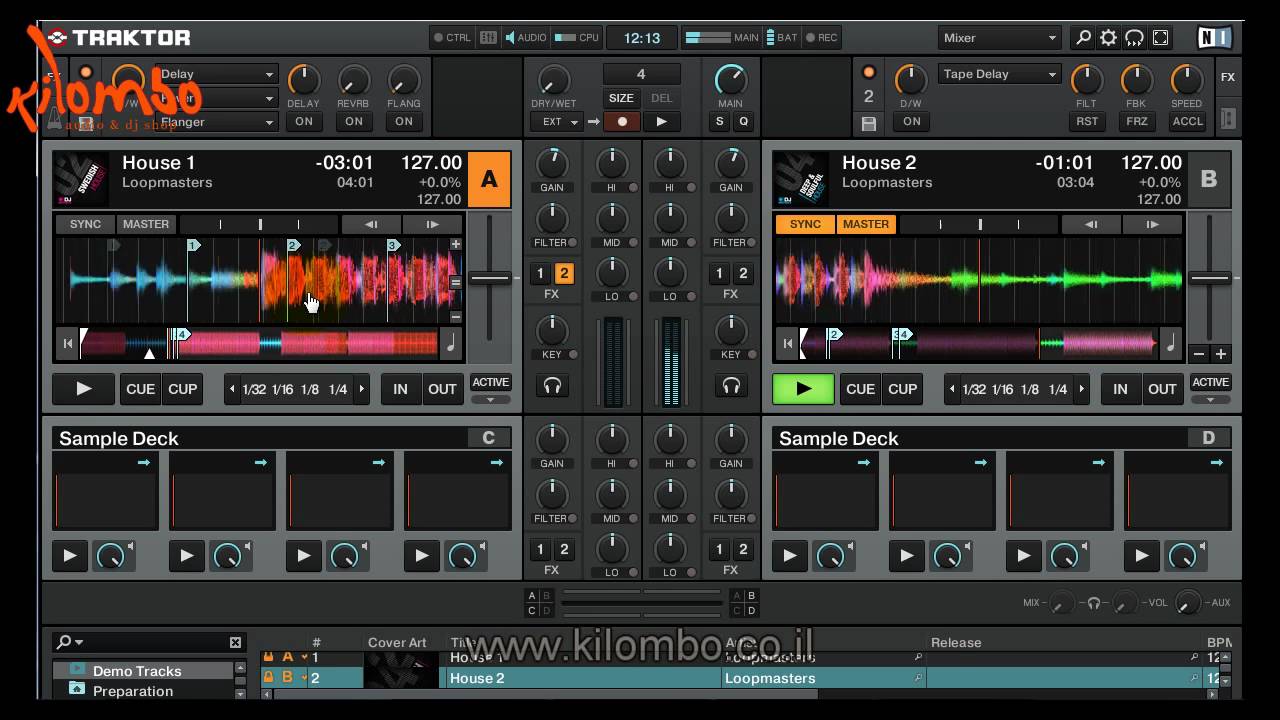Click Deck B tempo plus button
Image resolution: width=1280 pixels, height=720 pixels.
pyautogui.click(x=1220, y=354)
